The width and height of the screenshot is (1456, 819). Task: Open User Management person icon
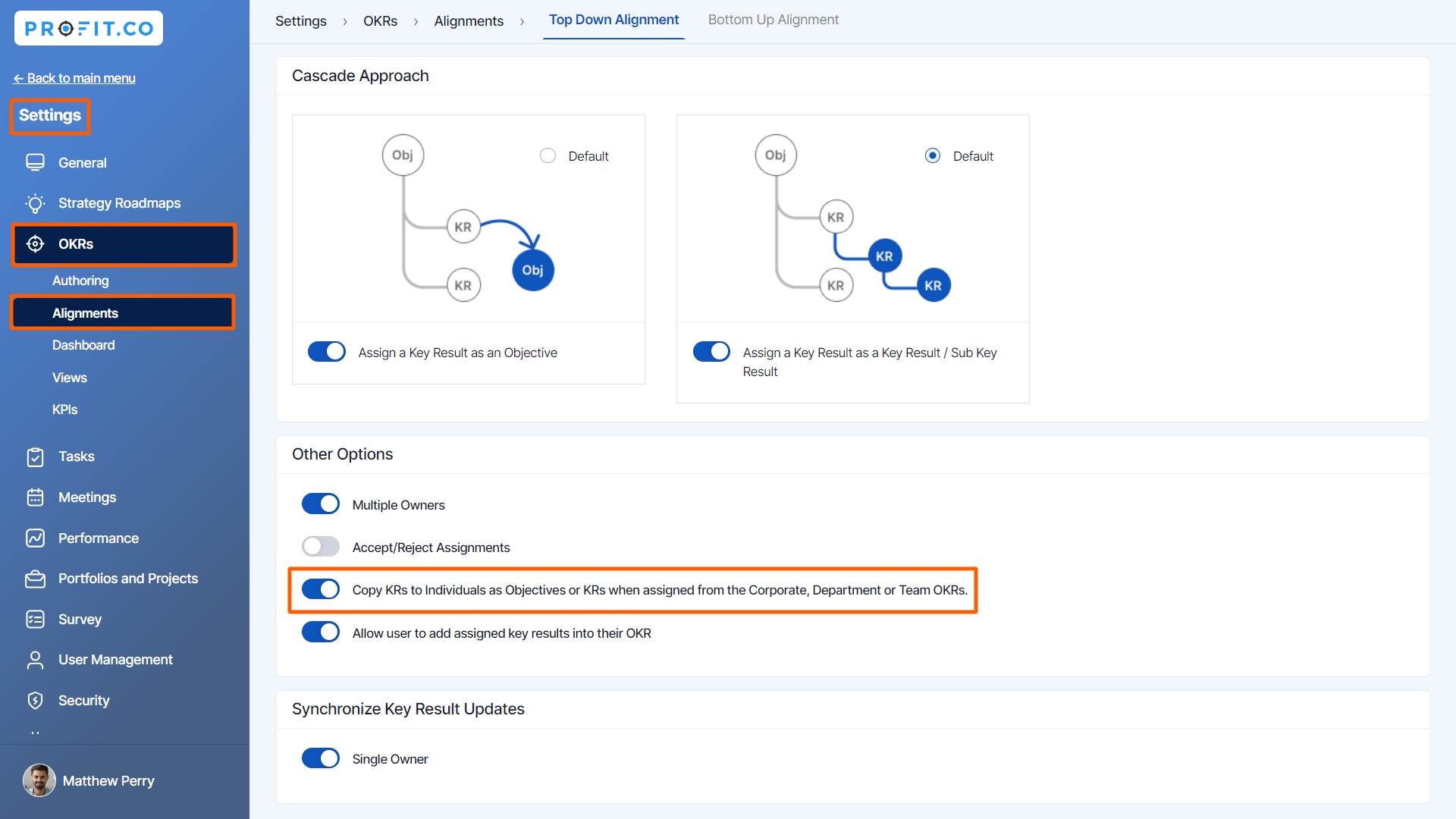(x=35, y=660)
